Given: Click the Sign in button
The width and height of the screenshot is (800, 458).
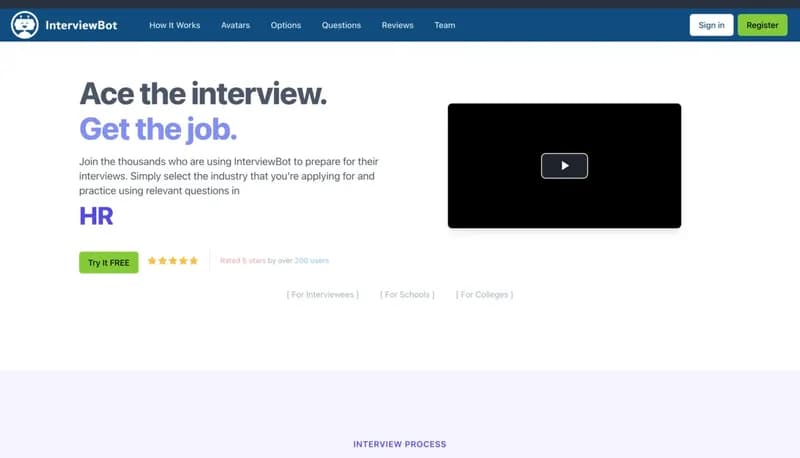Looking at the screenshot, I should [711, 25].
